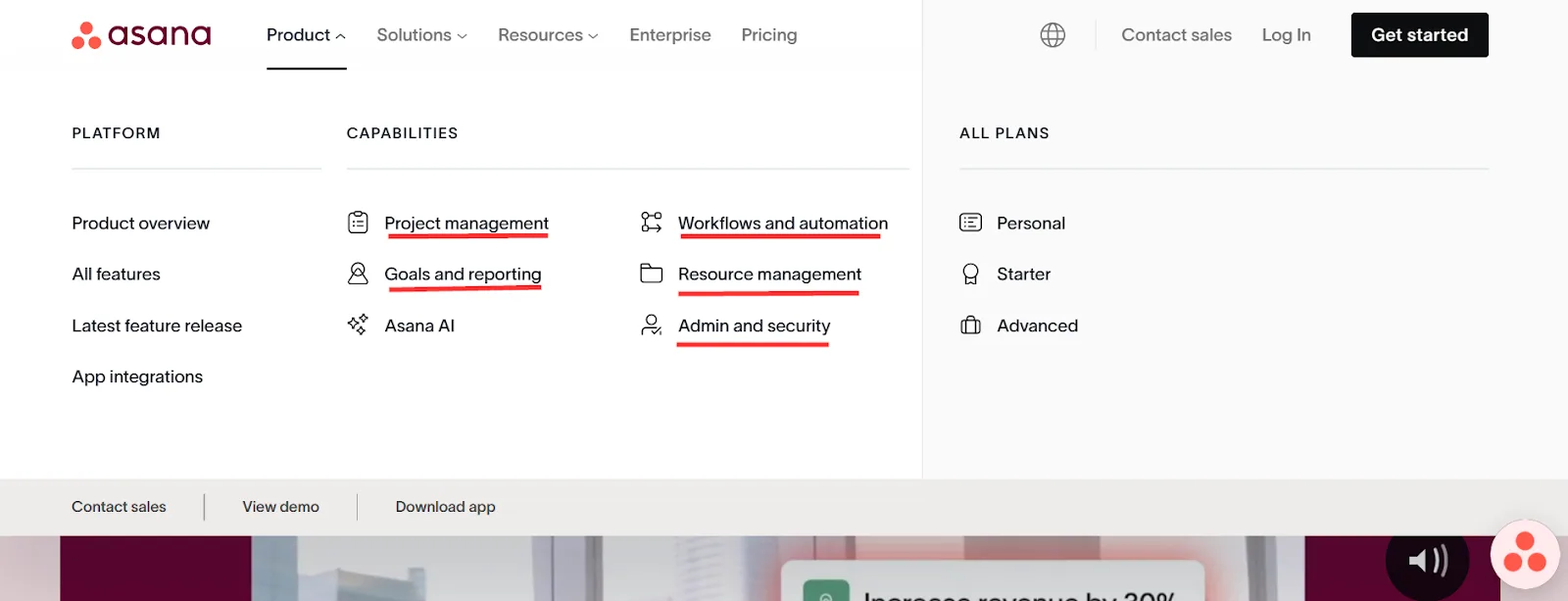Open the Asana chat bubble widget
The width and height of the screenshot is (1568, 601).
pyautogui.click(x=1525, y=554)
